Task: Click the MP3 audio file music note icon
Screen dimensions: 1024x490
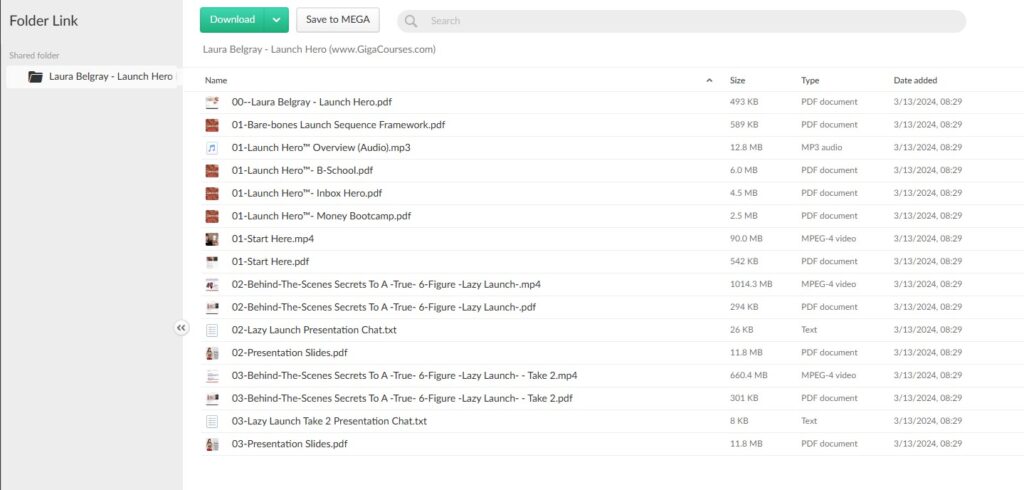Action: click(x=212, y=148)
